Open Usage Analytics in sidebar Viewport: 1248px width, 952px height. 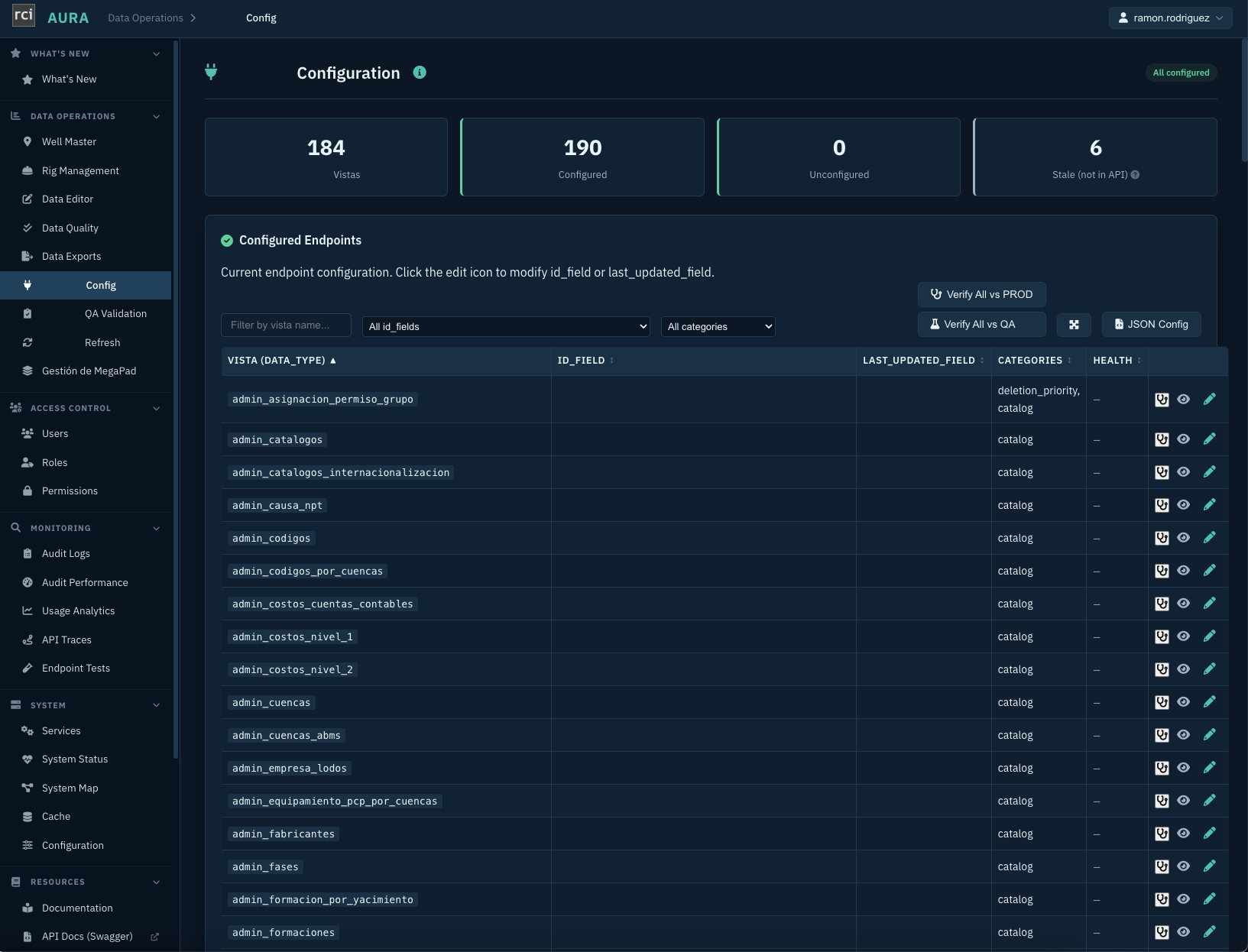point(86,611)
